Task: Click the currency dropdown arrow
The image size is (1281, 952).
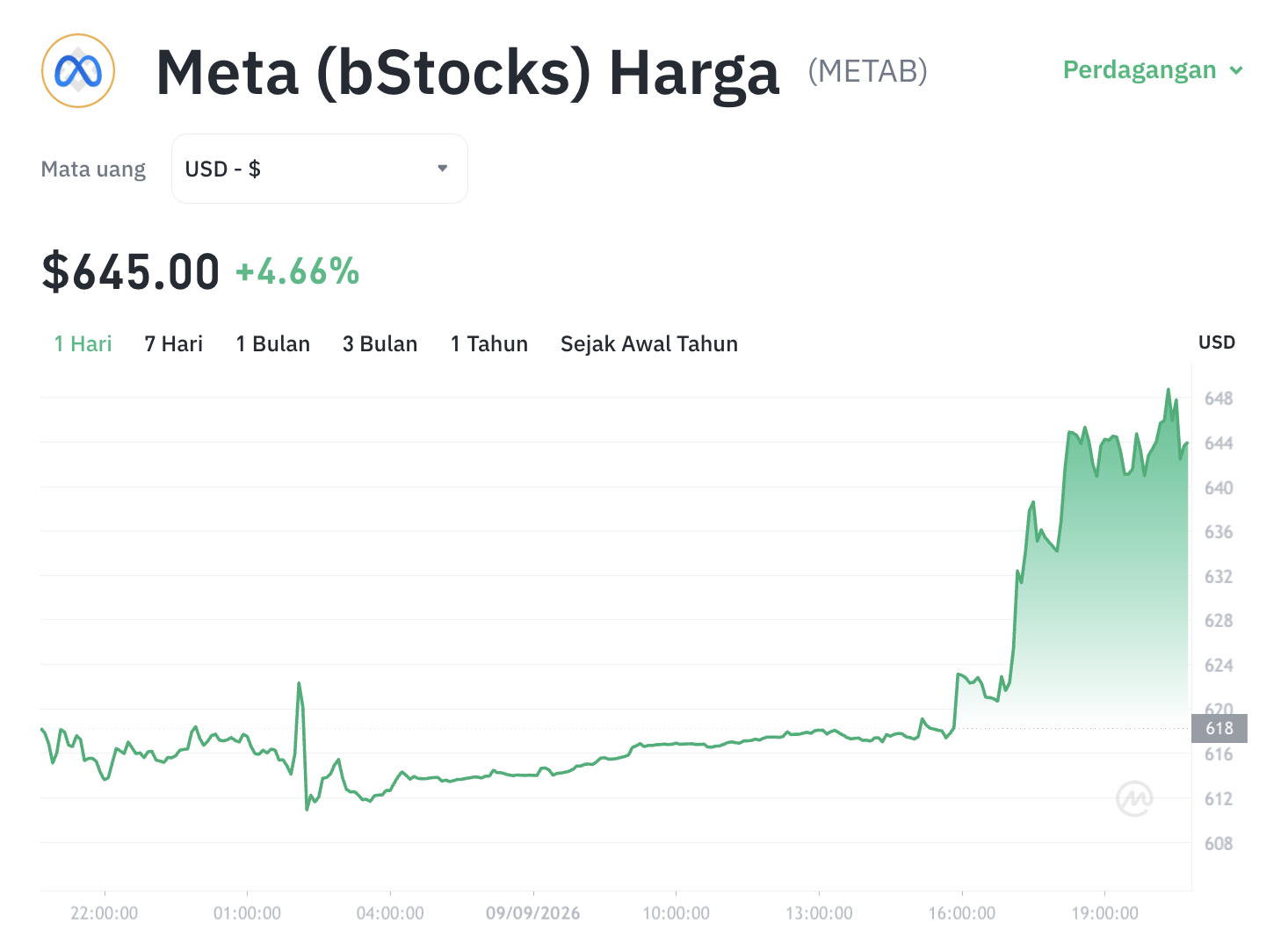Action: [x=443, y=168]
